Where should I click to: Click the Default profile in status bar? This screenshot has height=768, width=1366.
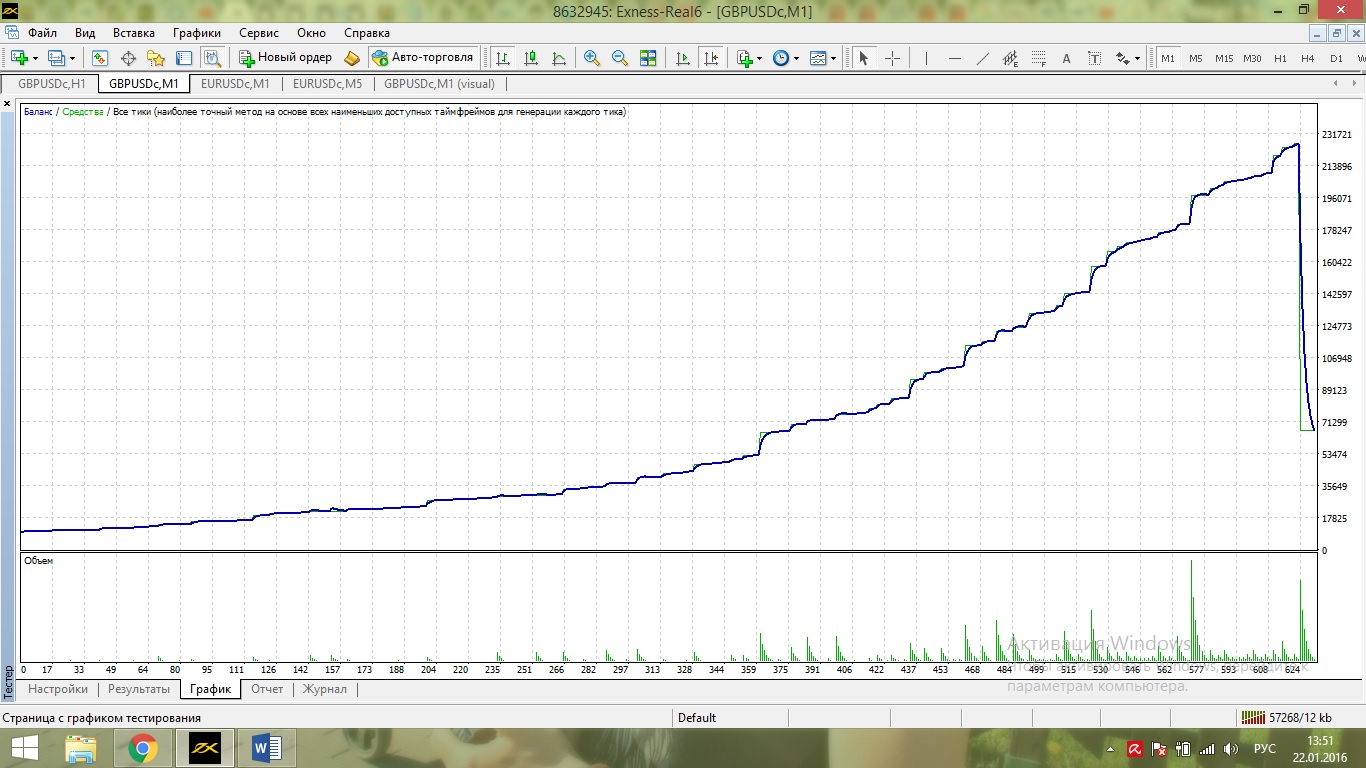(x=697, y=718)
